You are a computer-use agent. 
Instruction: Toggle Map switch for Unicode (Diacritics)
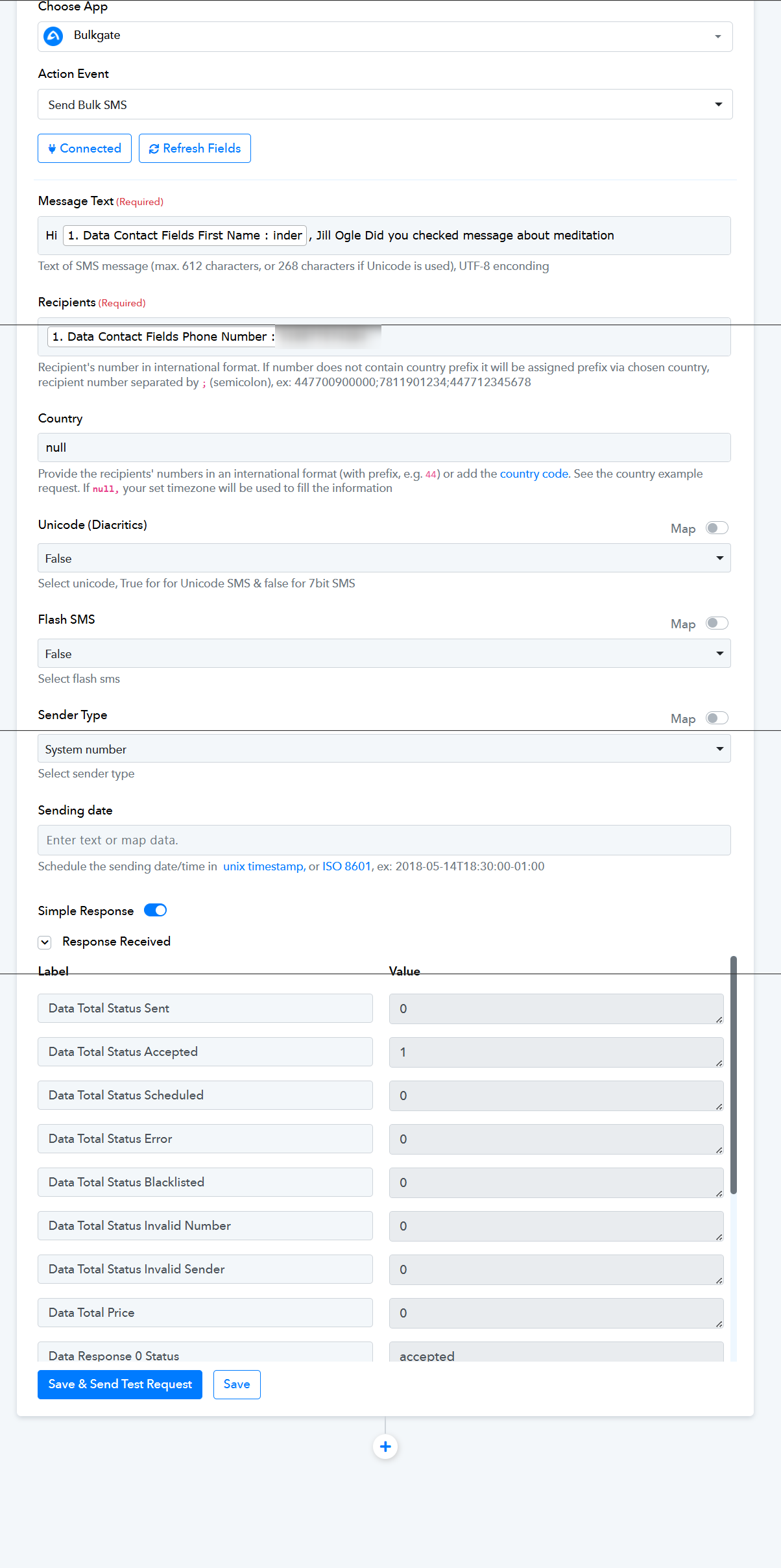click(x=717, y=528)
